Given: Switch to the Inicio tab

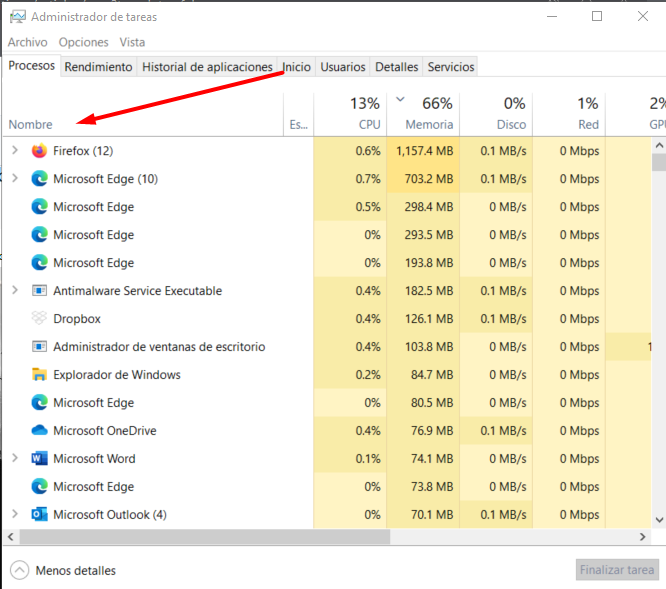Looking at the screenshot, I should [x=296, y=67].
